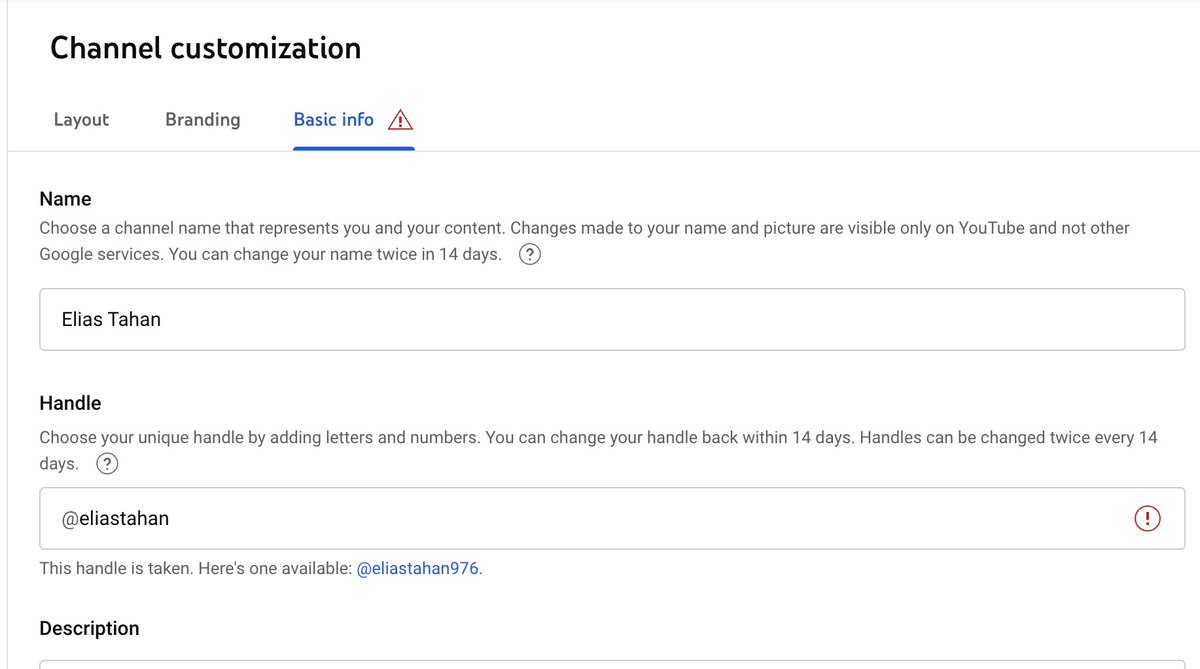The image size is (1200, 669).
Task: Open the Layout tab
Action: [x=81, y=119]
